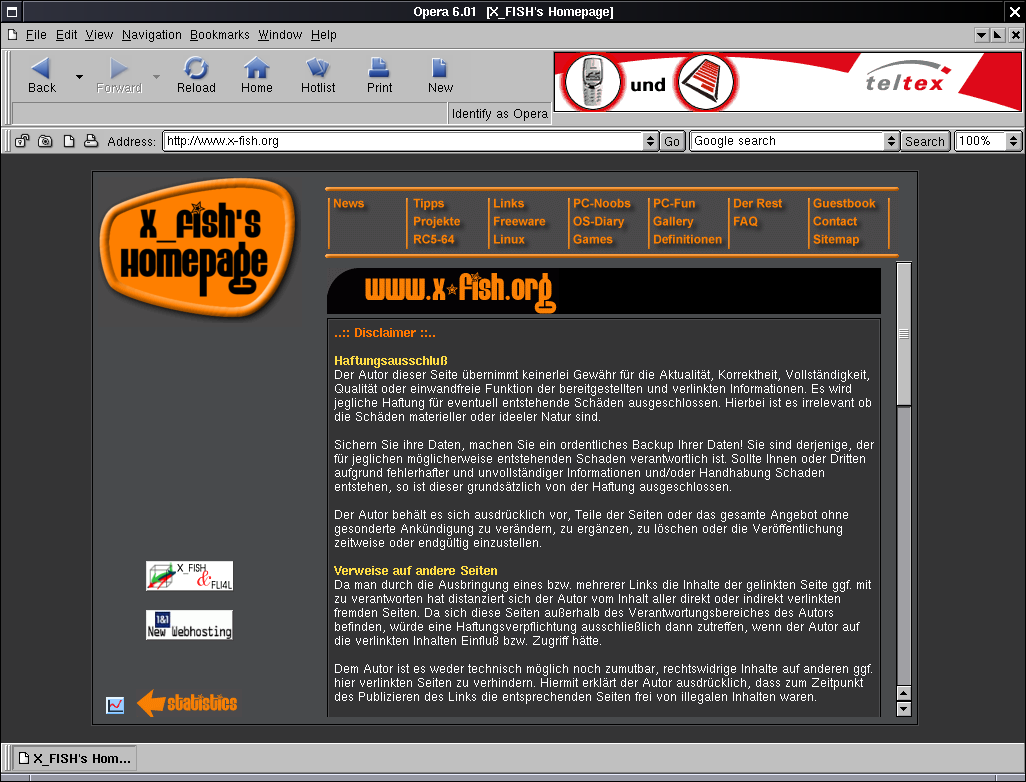This screenshot has height=782, width=1026.
Task: Click the statistics chart icon in sidebar
Action: point(116,705)
